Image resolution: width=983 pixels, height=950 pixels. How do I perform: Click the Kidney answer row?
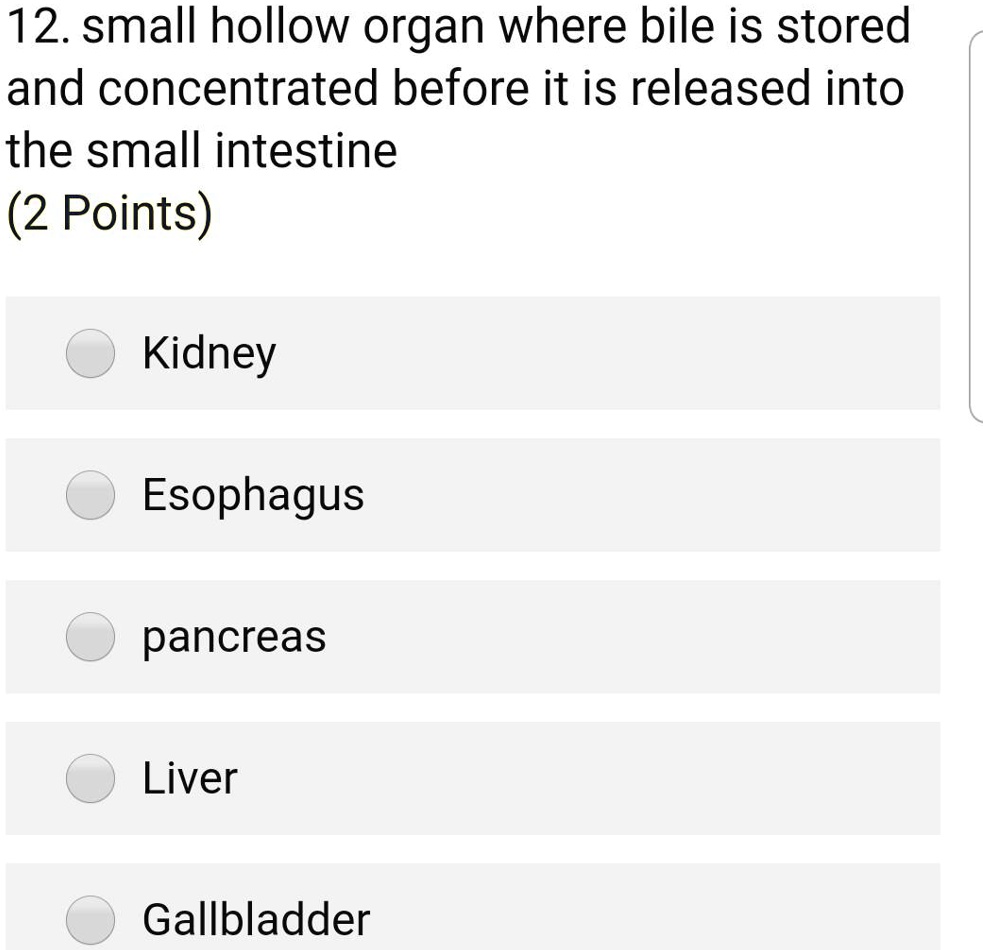pos(470,353)
